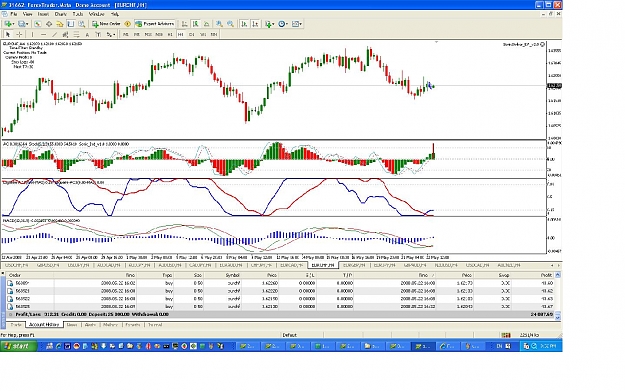Click the New Order button
The image size is (625, 391).
click(x=106, y=24)
